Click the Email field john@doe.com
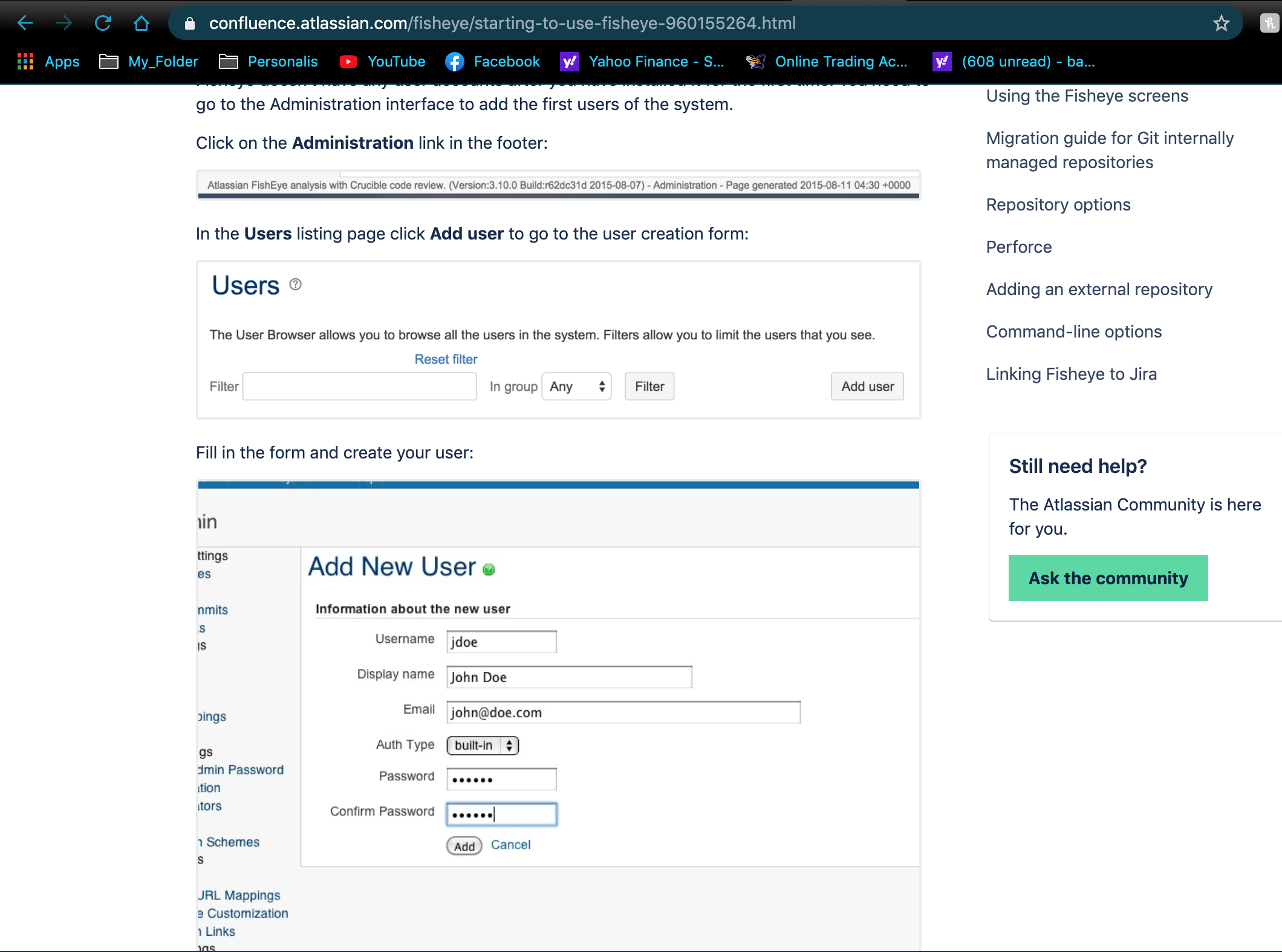1282x952 pixels. [x=623, y=712]
